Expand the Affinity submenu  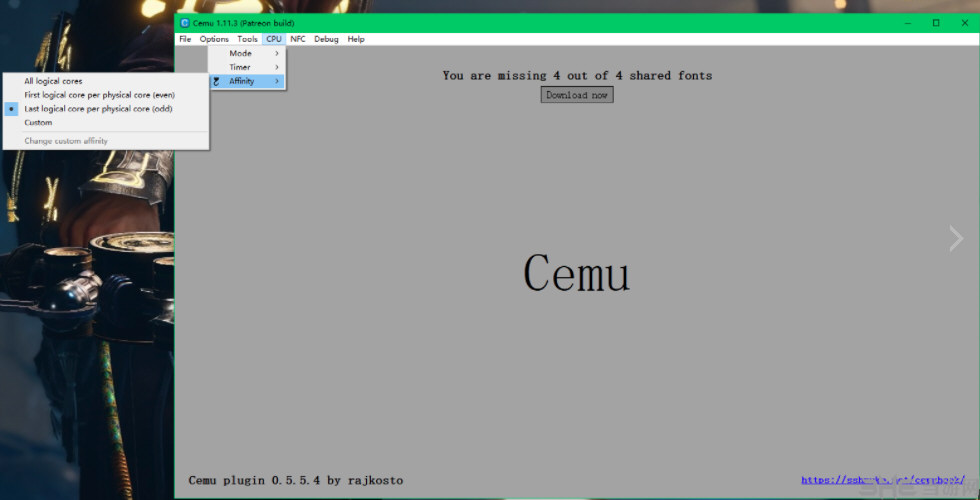pyautogui.click(x=247, y=81)
